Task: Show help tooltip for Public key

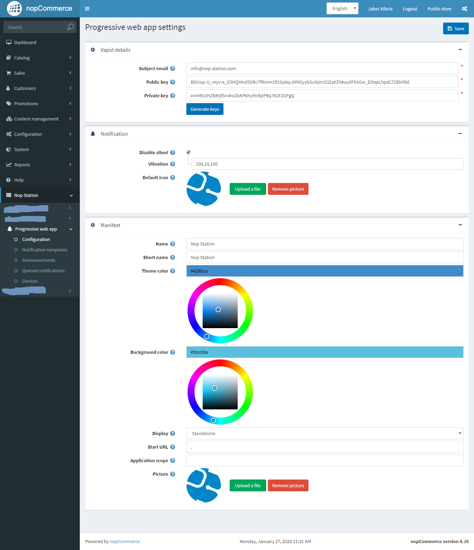Action: pyautogui.click(x=173, y=82)
